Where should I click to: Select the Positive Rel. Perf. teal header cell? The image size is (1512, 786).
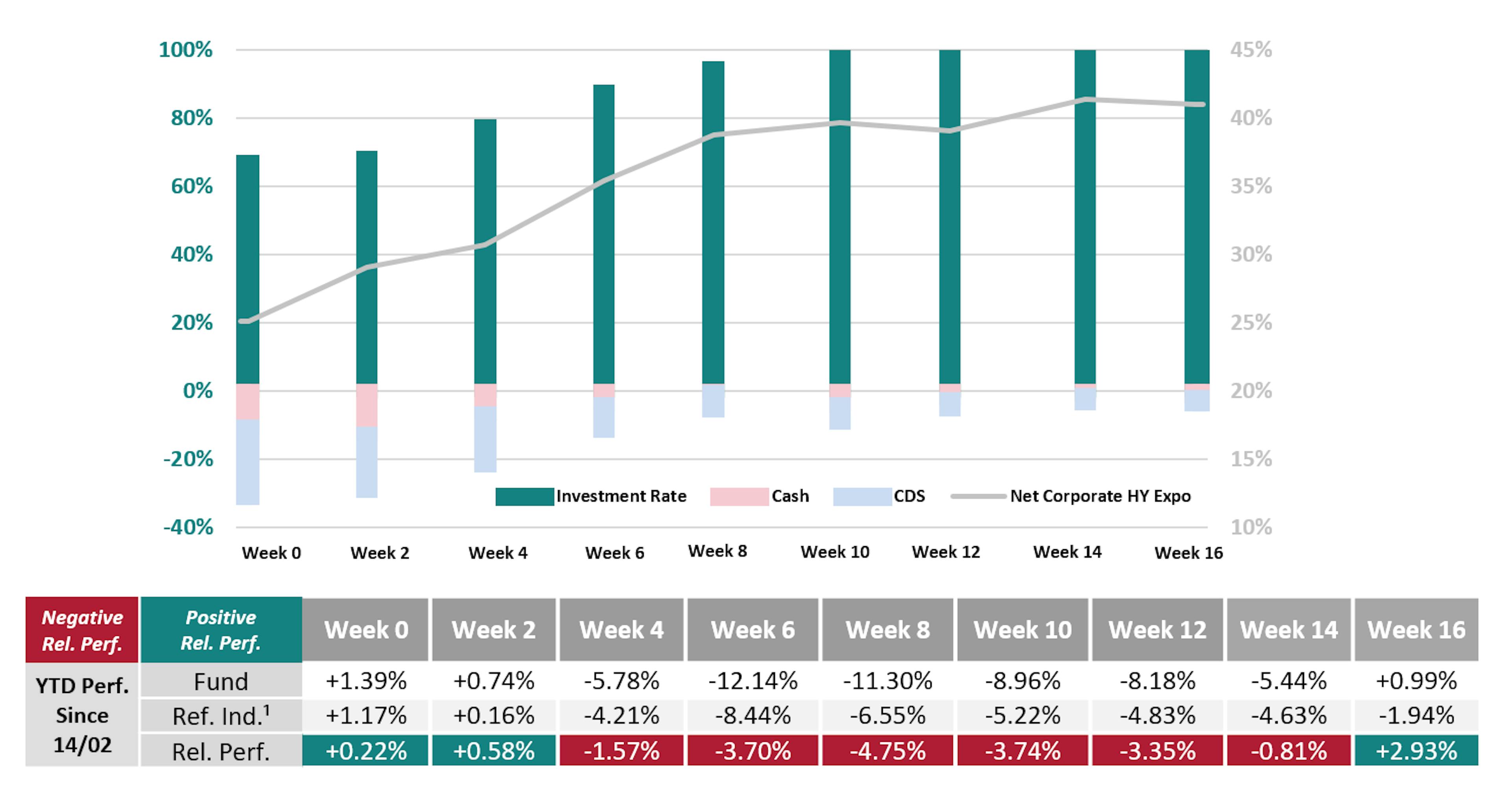pyautogui.click(x=220, y=630)
